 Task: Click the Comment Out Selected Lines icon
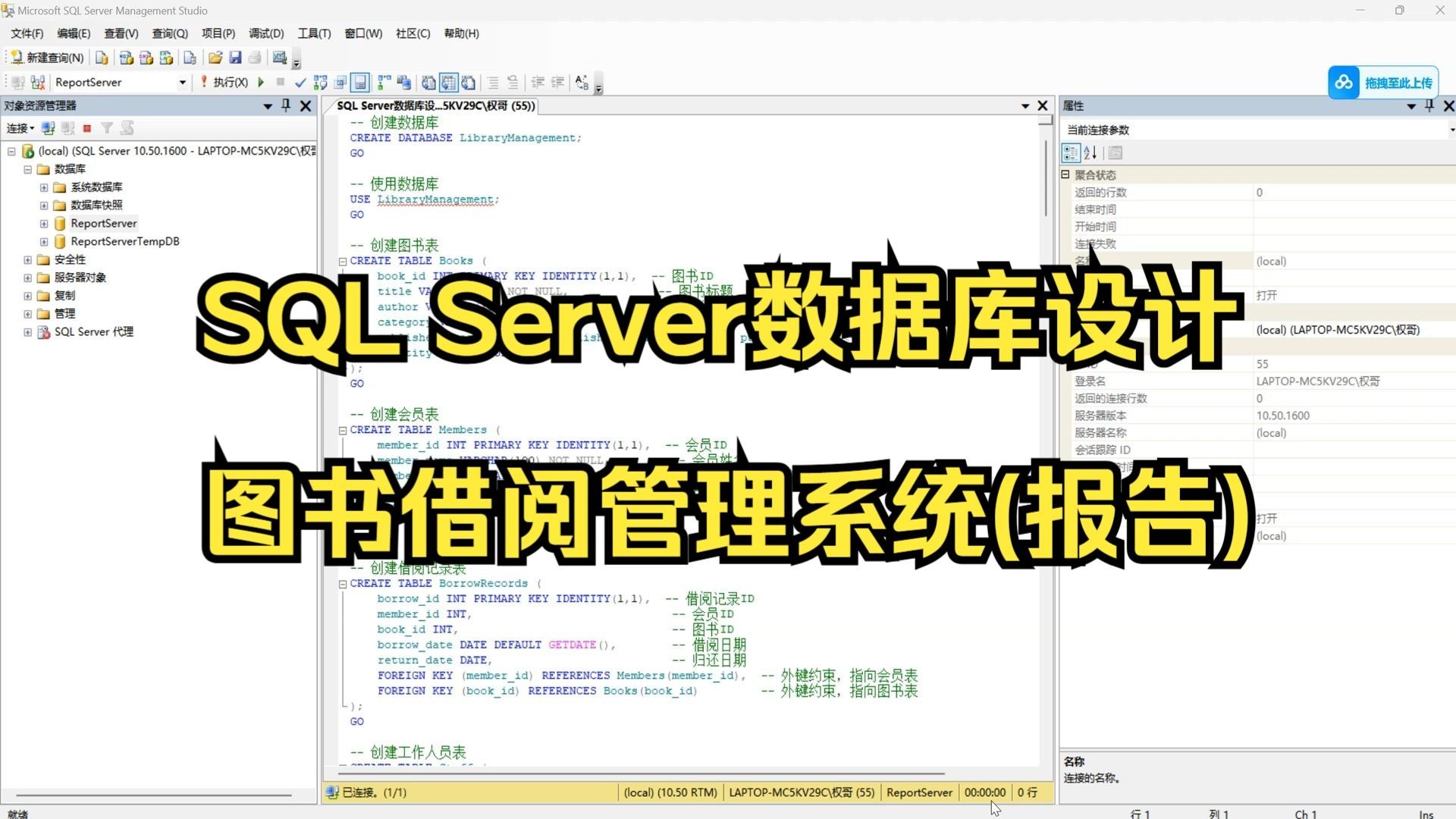pos(493,82)
